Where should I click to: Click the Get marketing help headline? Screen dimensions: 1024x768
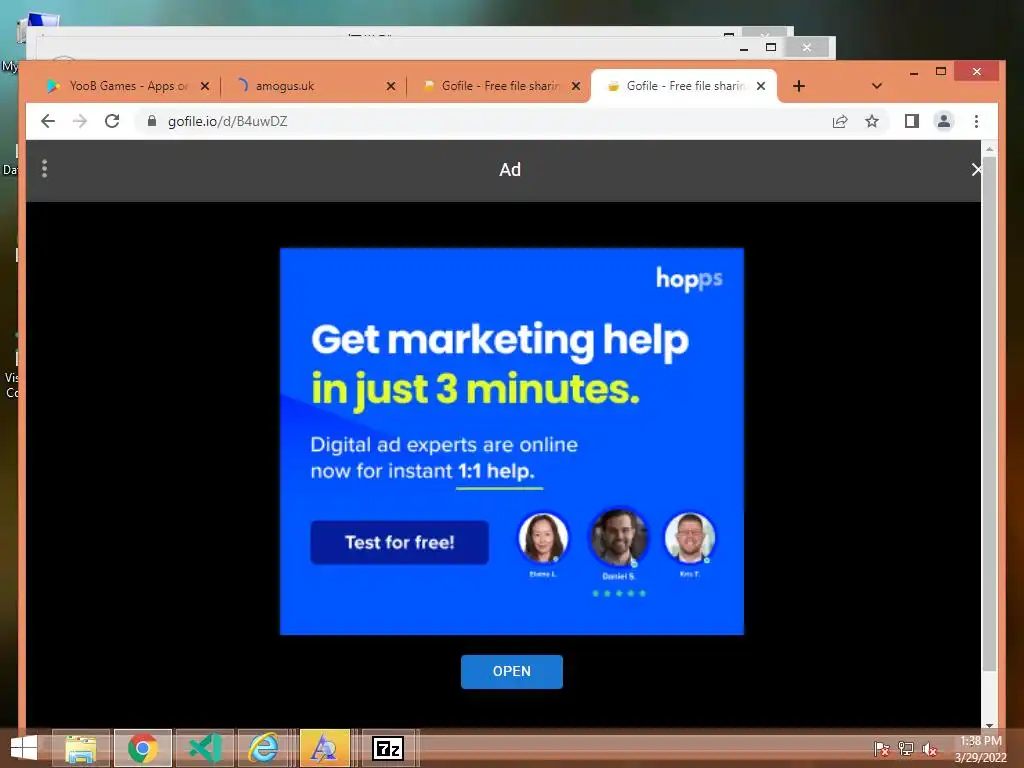point(500,340)
